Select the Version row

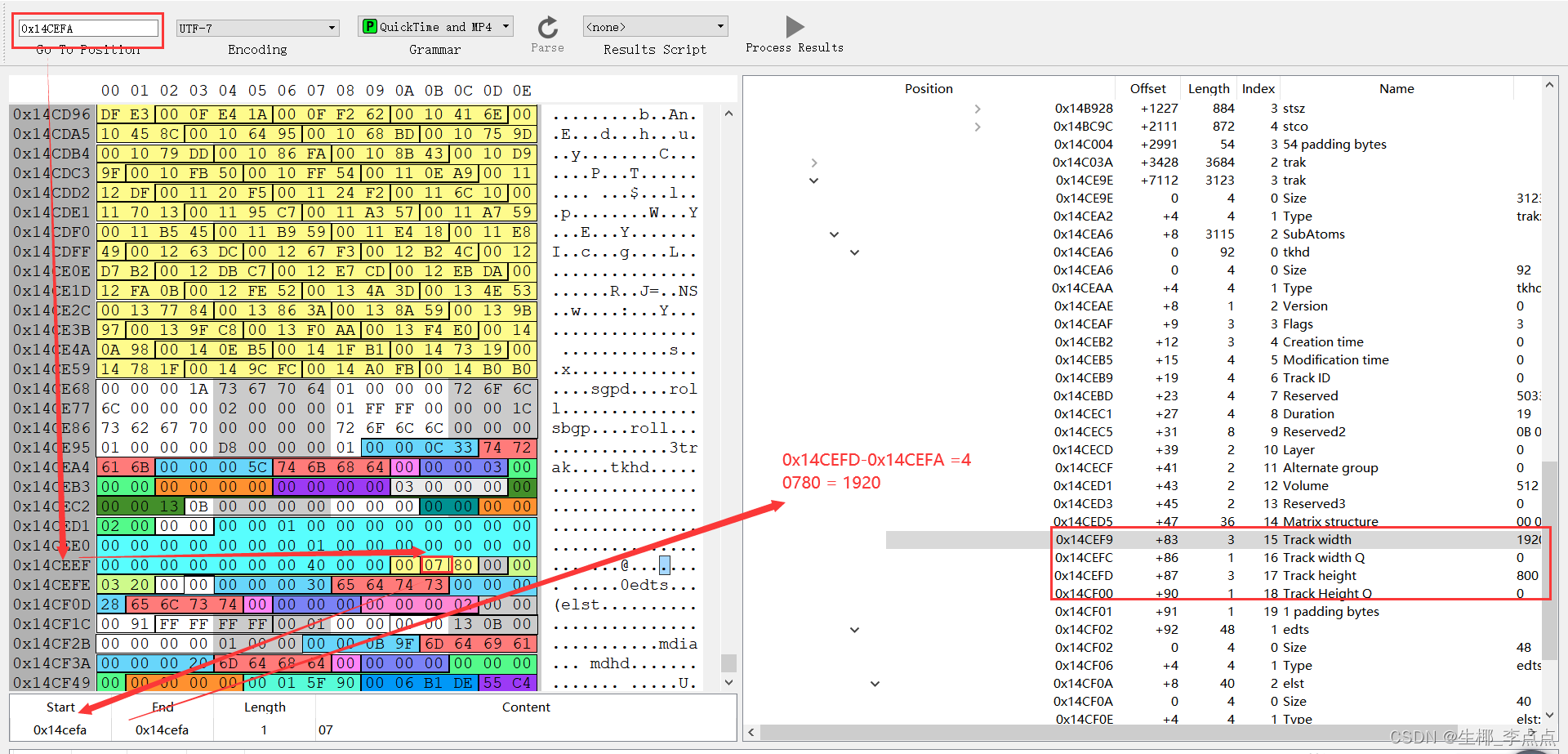pos(1214,306)
